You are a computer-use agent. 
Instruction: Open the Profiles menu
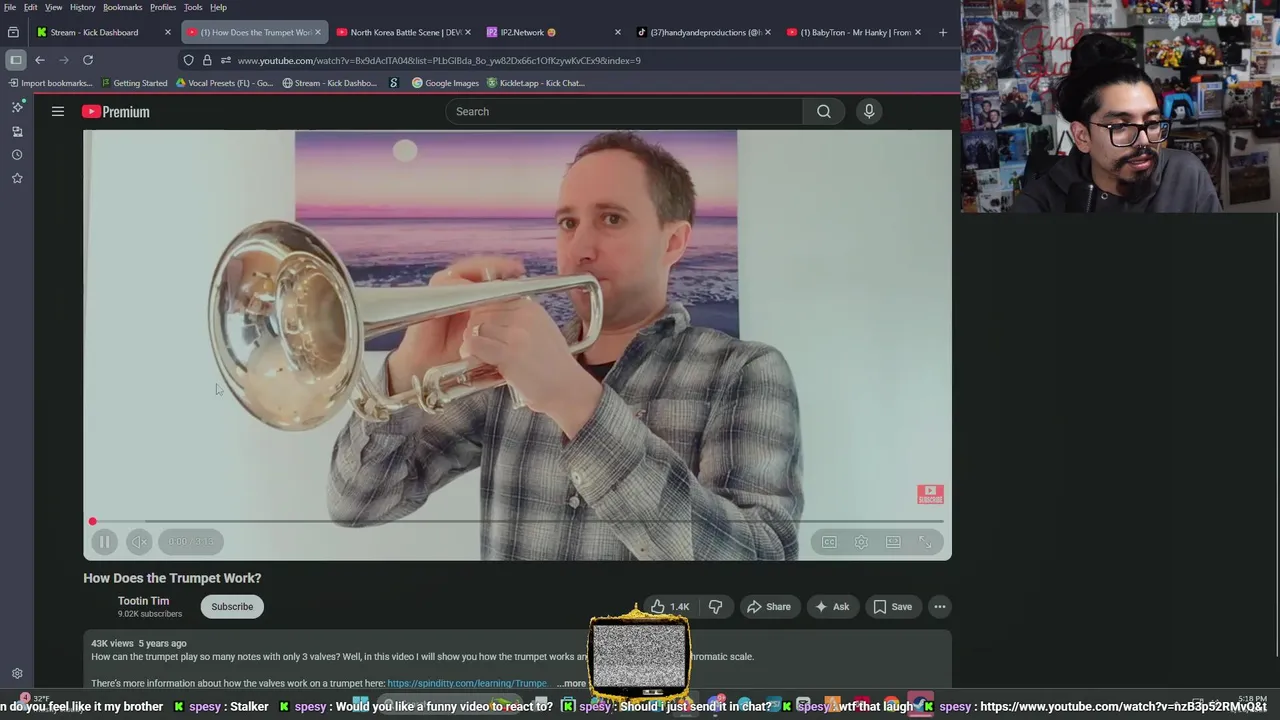point(163,7)
